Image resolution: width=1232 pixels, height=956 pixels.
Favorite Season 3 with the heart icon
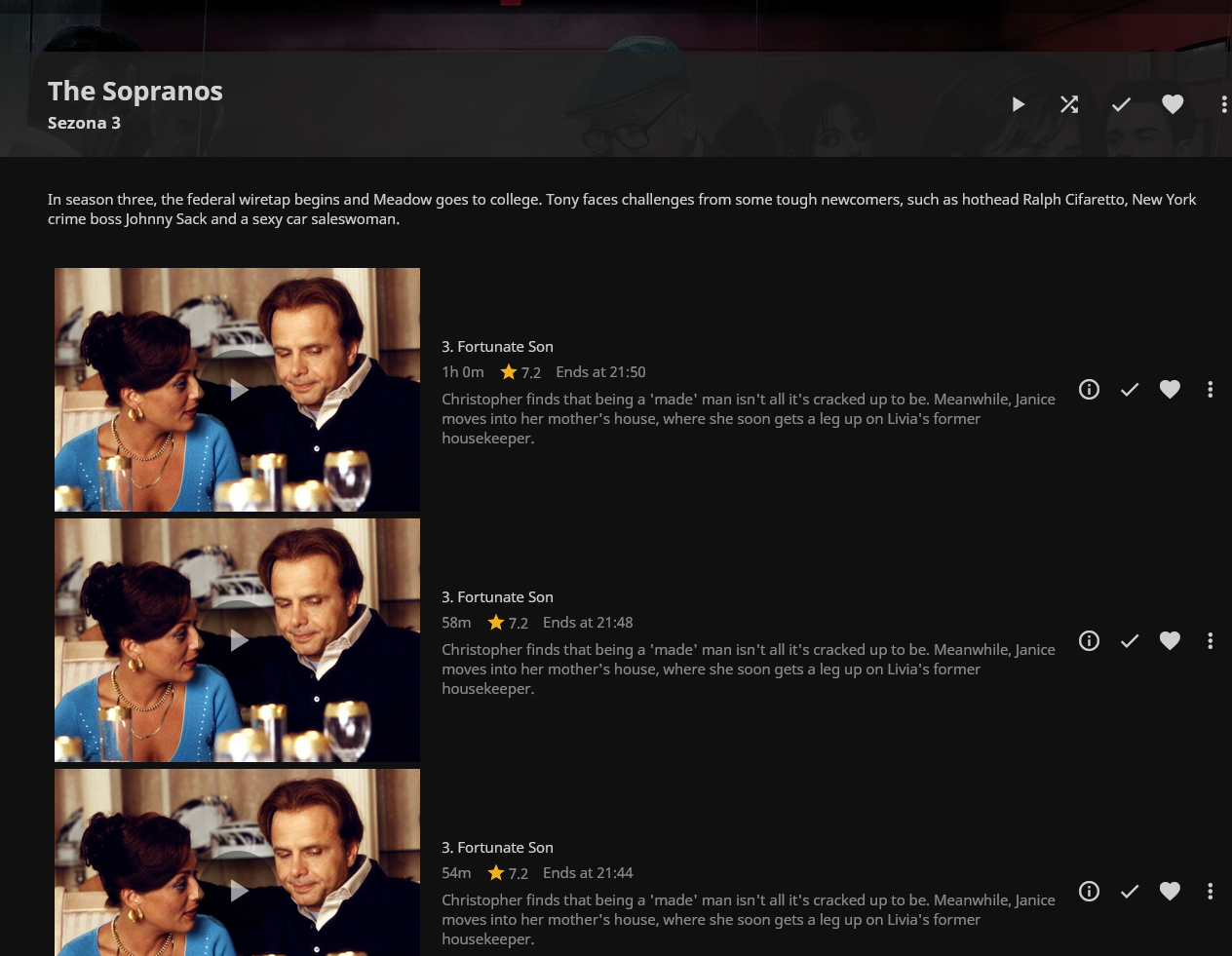pyautogui.click(x=1173, y=104)
